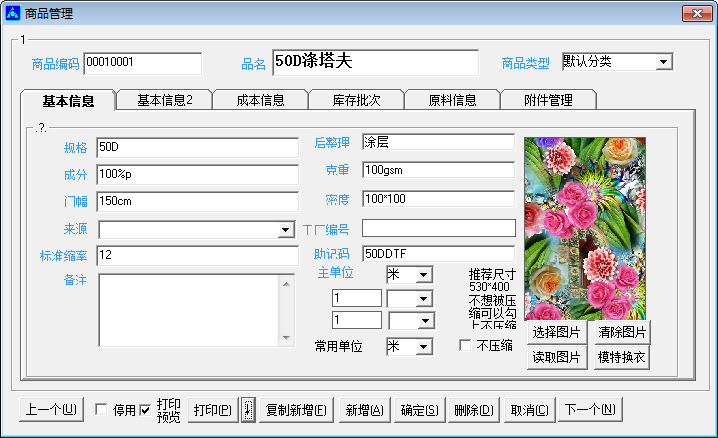This screenshot has height=438, width=718.
Task: Open the 商品类型 dropdown
Action: tap(664, 62)
